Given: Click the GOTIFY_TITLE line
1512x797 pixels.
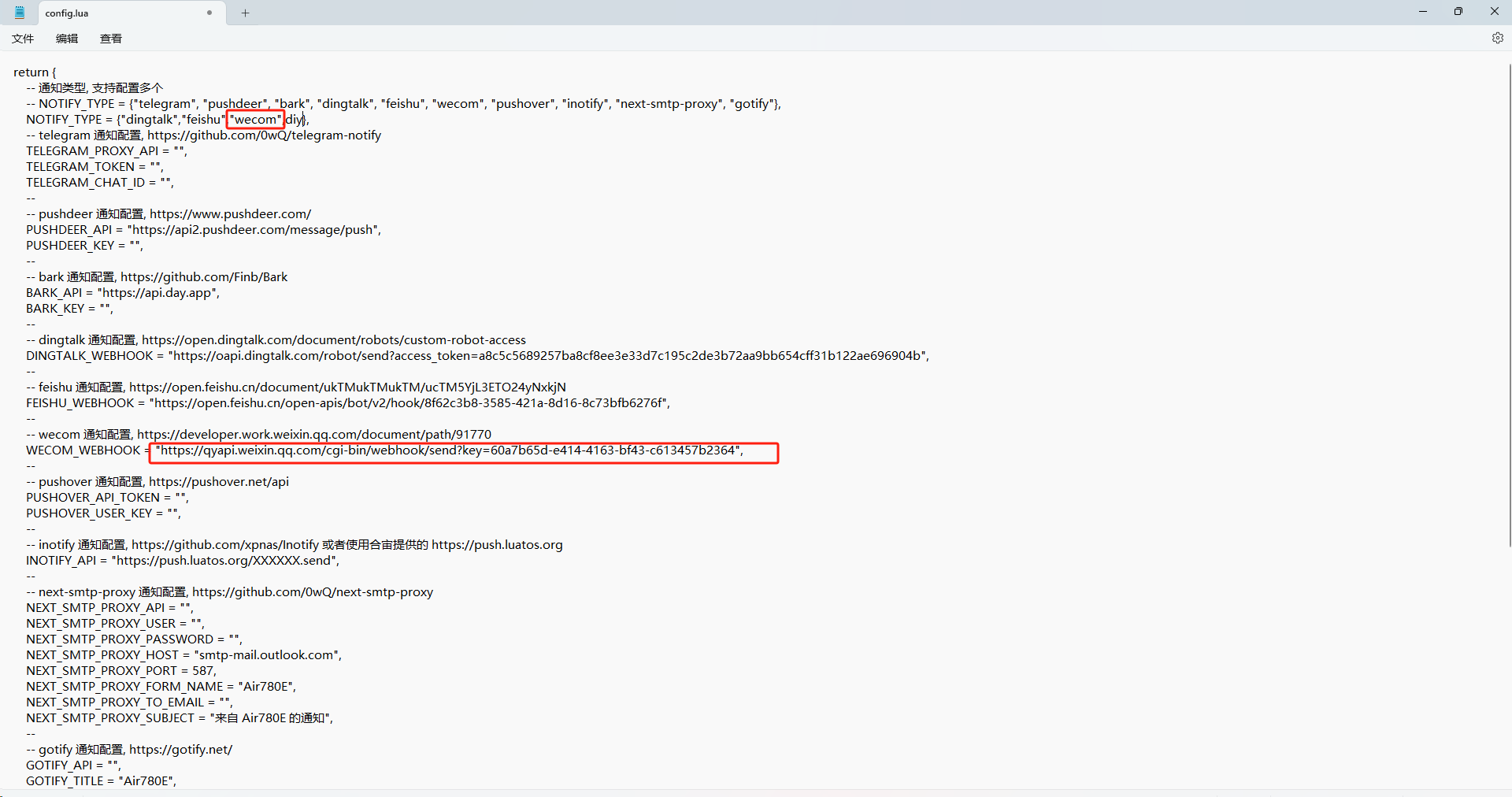Looking at the screenshot, I should point(101,781).
